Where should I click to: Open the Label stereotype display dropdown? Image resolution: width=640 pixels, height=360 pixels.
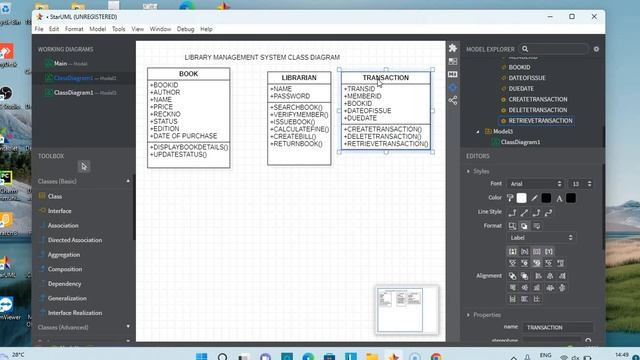[542, 238]
